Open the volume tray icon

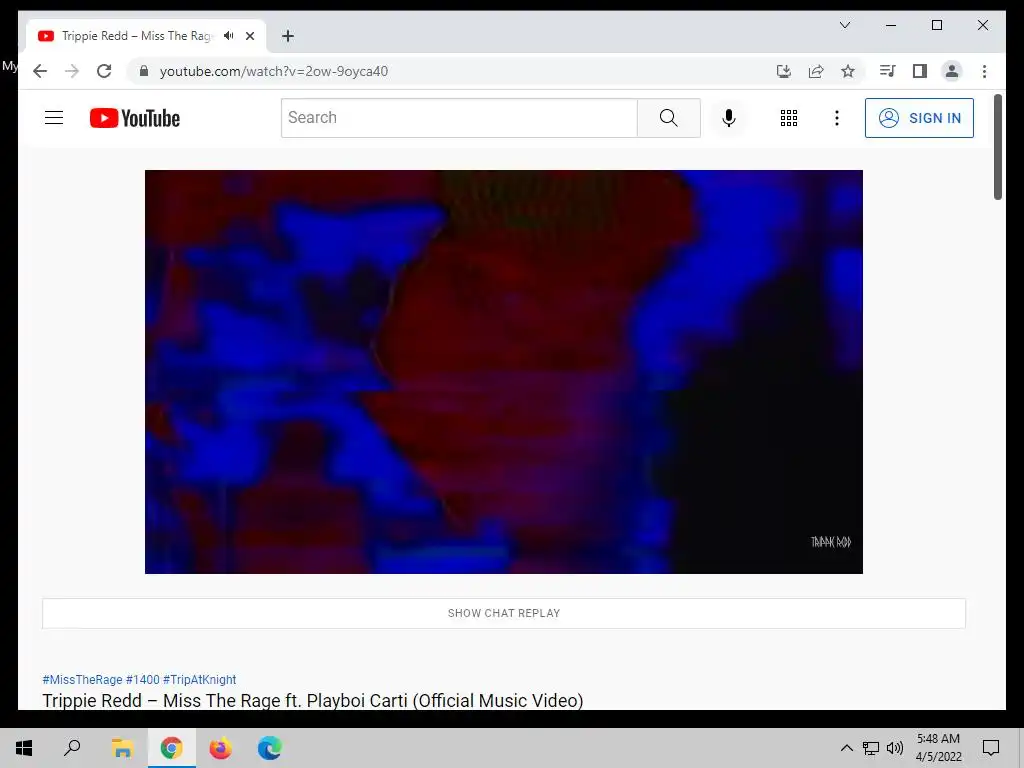click(x=895, y=748)
